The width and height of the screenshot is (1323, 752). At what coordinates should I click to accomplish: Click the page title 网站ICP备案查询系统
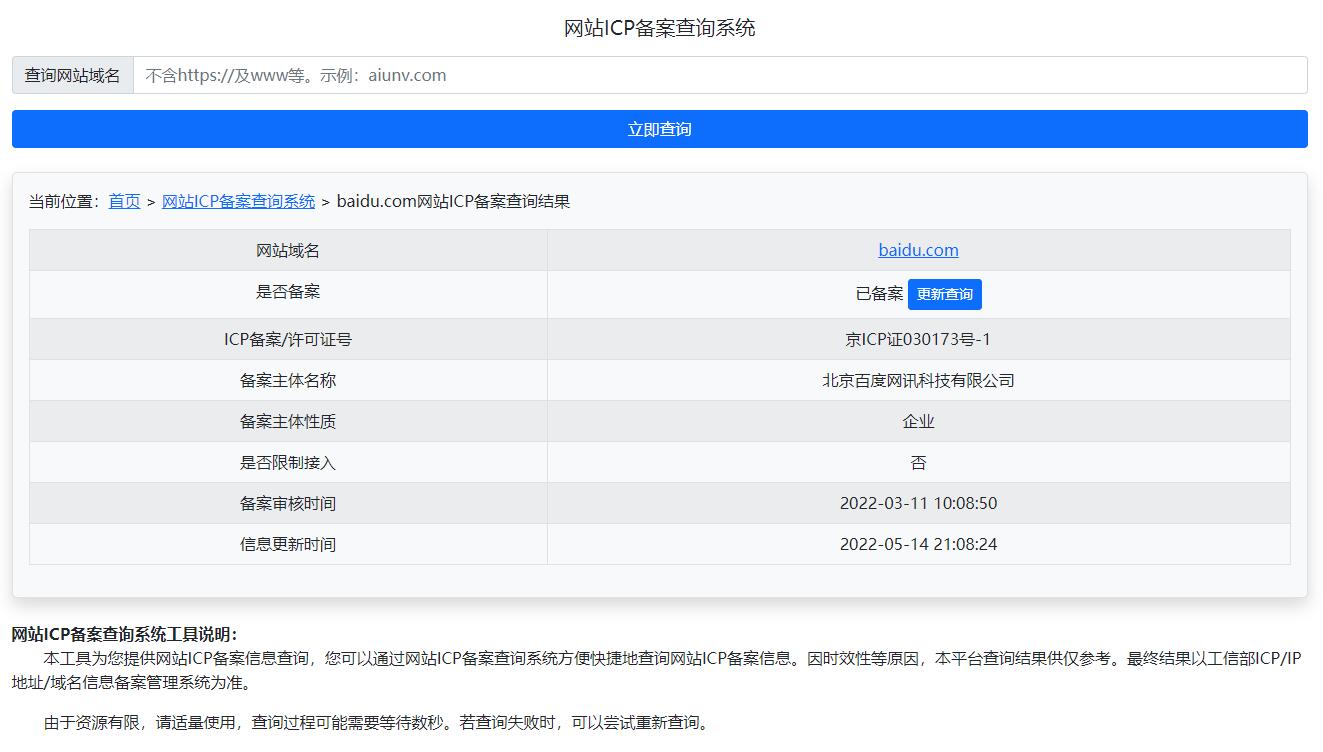pyautogui.click(x=661, y=26)
